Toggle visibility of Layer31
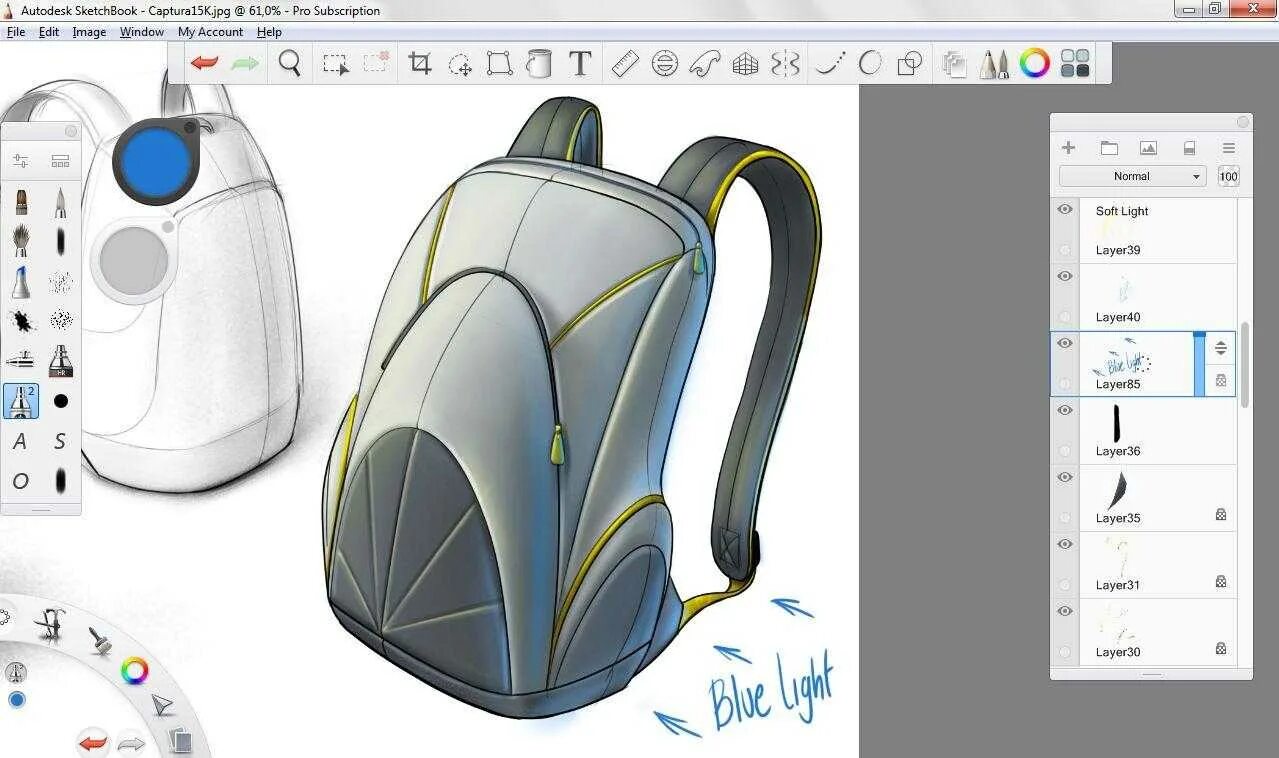This screenshot has height=758, width=1279. pos(1065,544)
